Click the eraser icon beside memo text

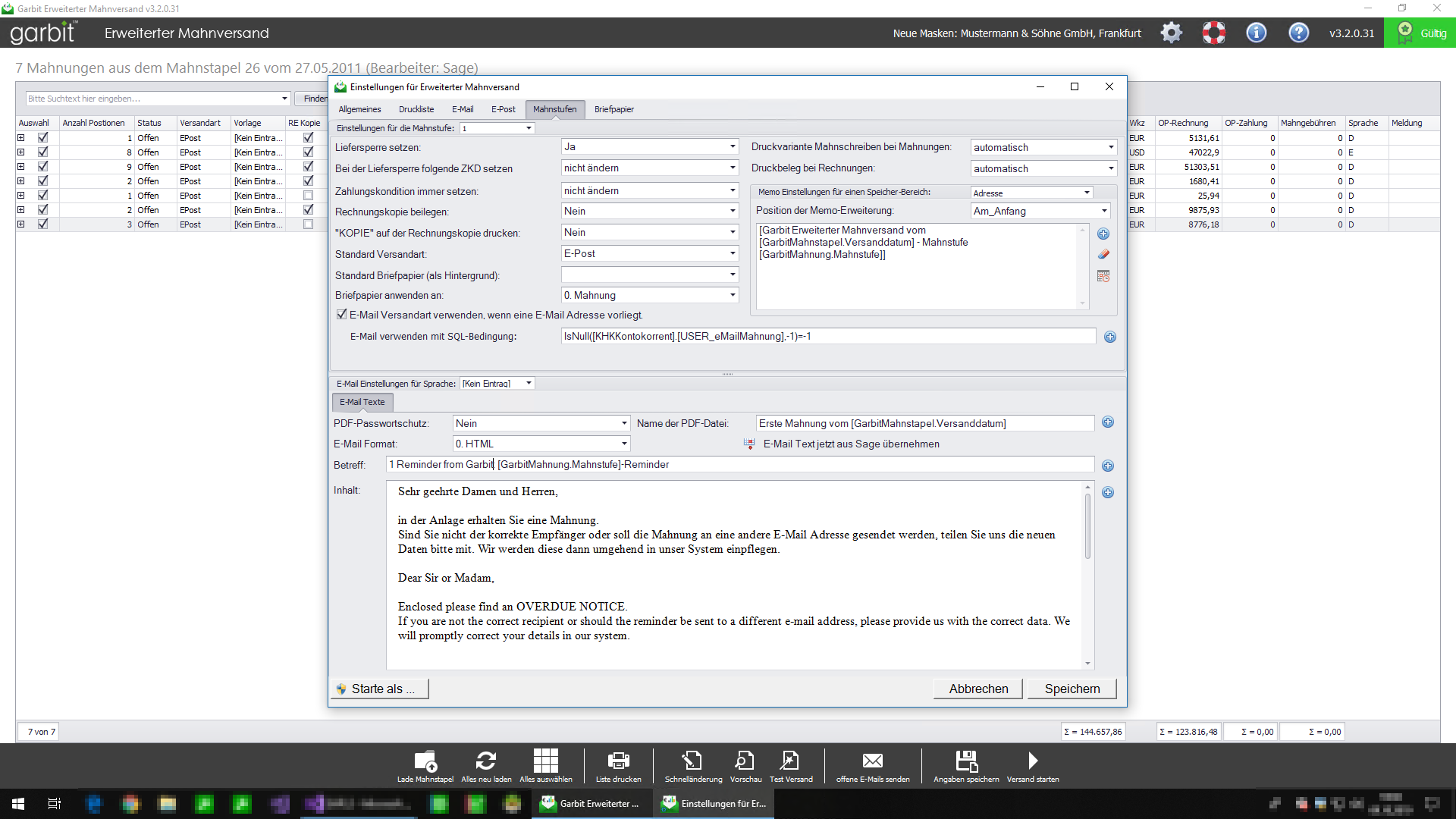[1103, 255]
